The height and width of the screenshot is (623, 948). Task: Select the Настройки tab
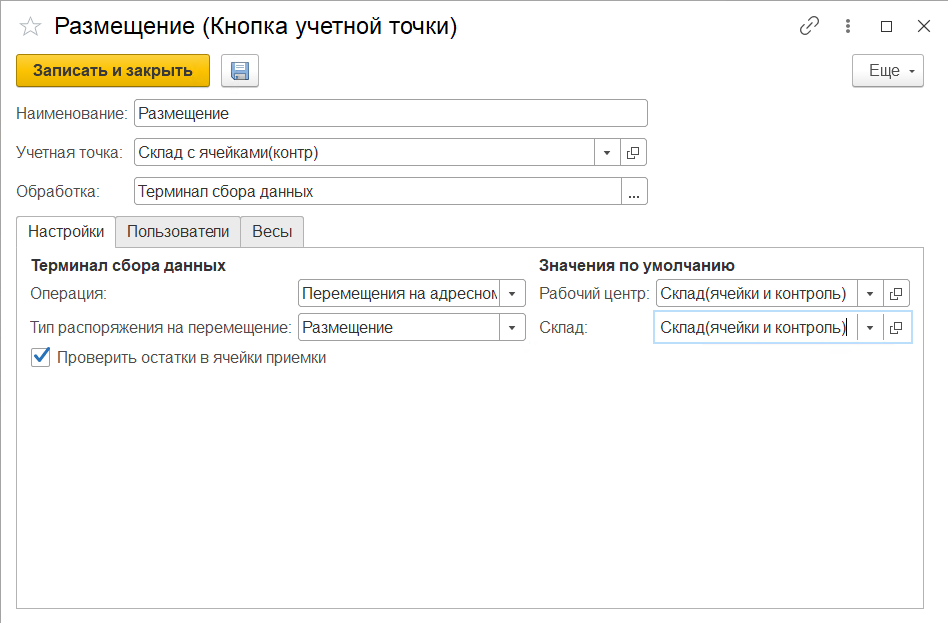66,231
